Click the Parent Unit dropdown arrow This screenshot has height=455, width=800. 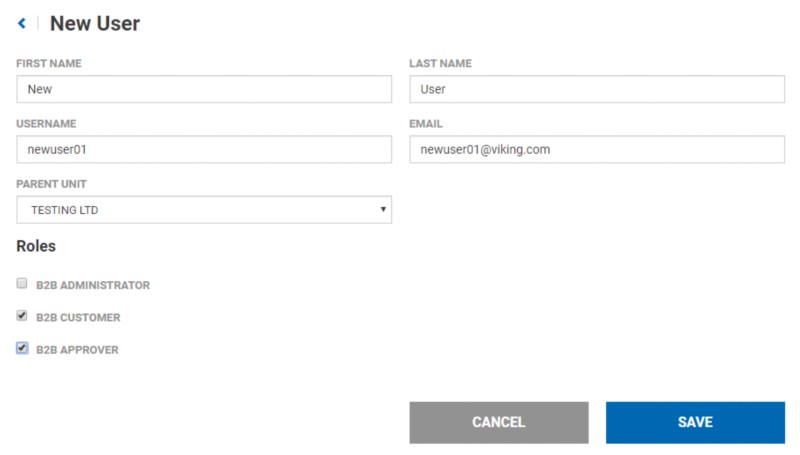coord(383,210)
